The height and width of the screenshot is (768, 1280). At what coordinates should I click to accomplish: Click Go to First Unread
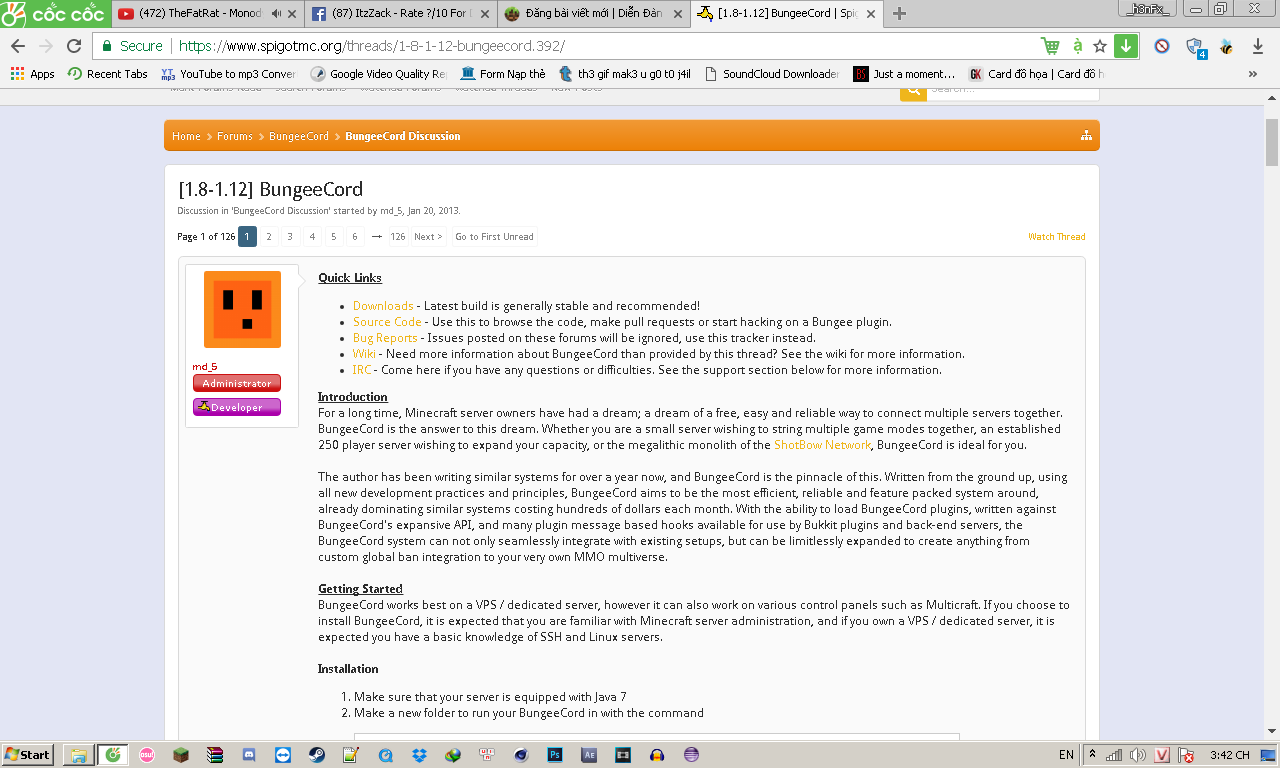[494, 237]
